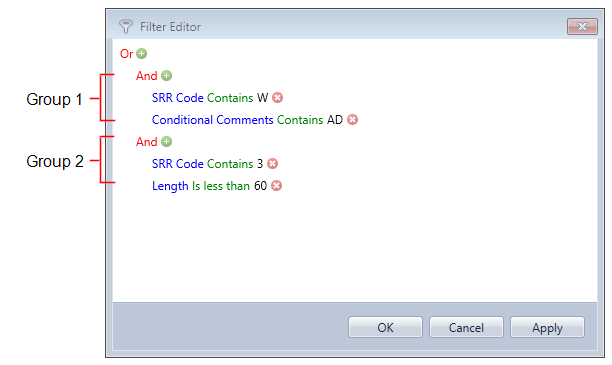Change the Length field name
The width and height of the screenshot is (612, 365).
[x=170, y=186]
